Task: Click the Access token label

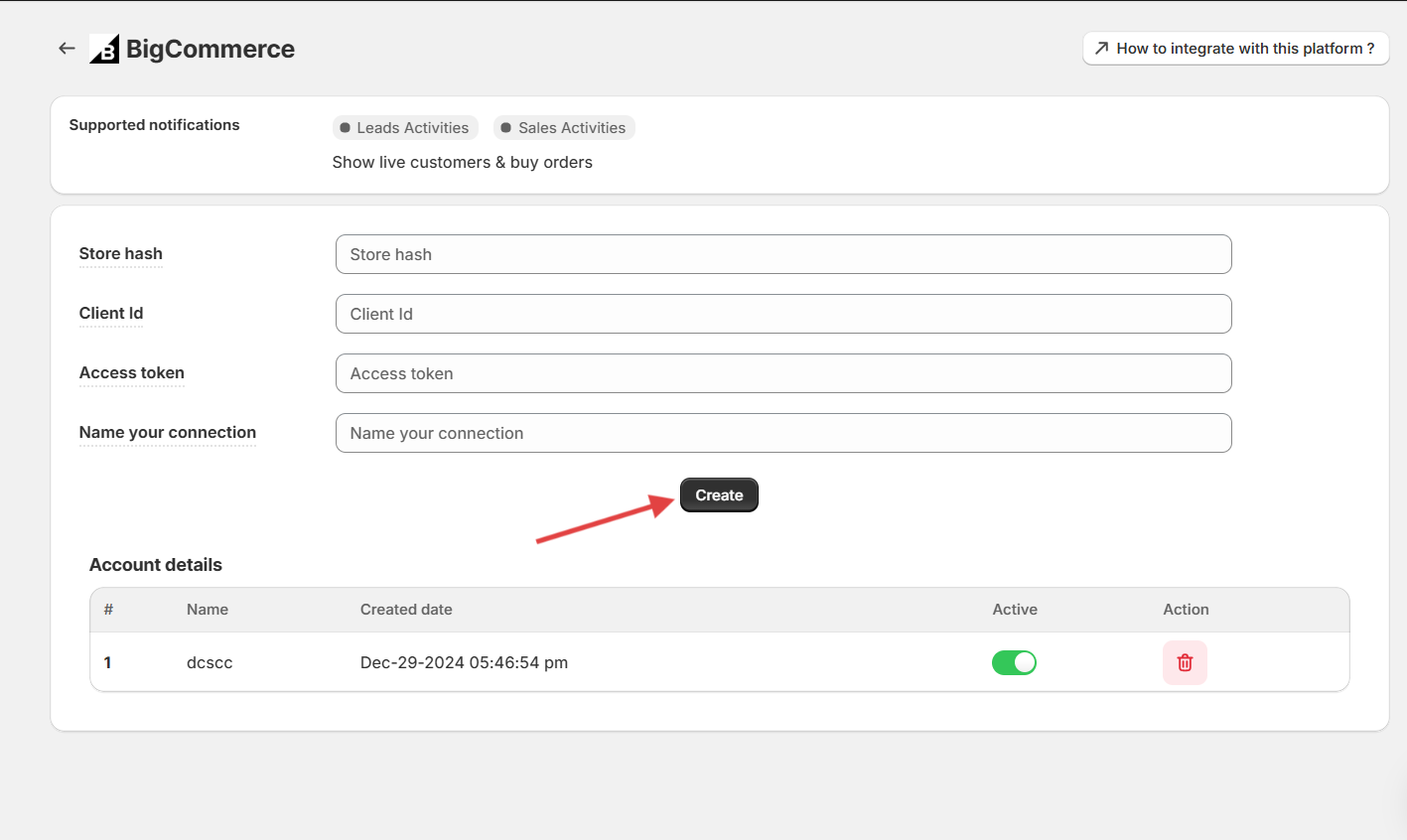Action: tap(132, 373)
